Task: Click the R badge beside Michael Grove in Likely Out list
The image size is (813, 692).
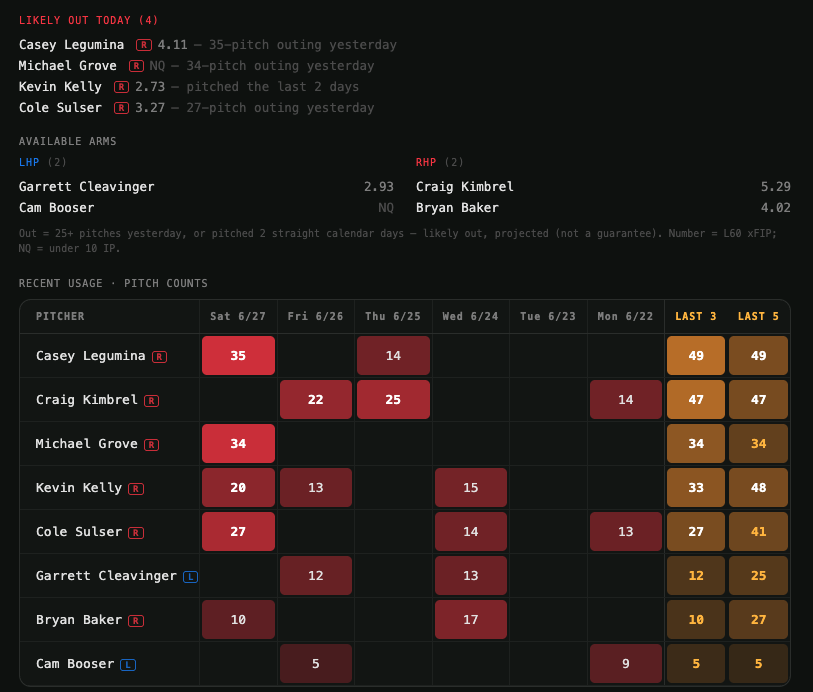Action: [136, 66]
